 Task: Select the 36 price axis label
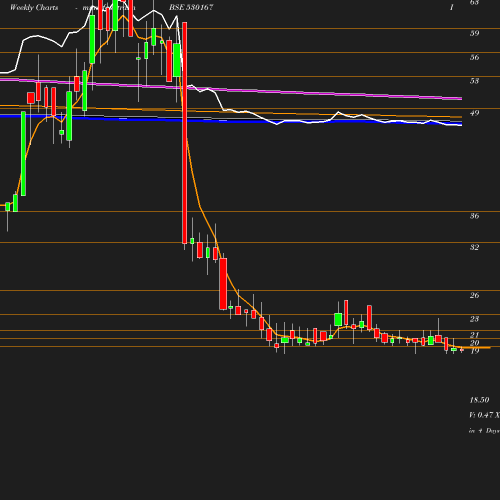(x=474, y=216)
